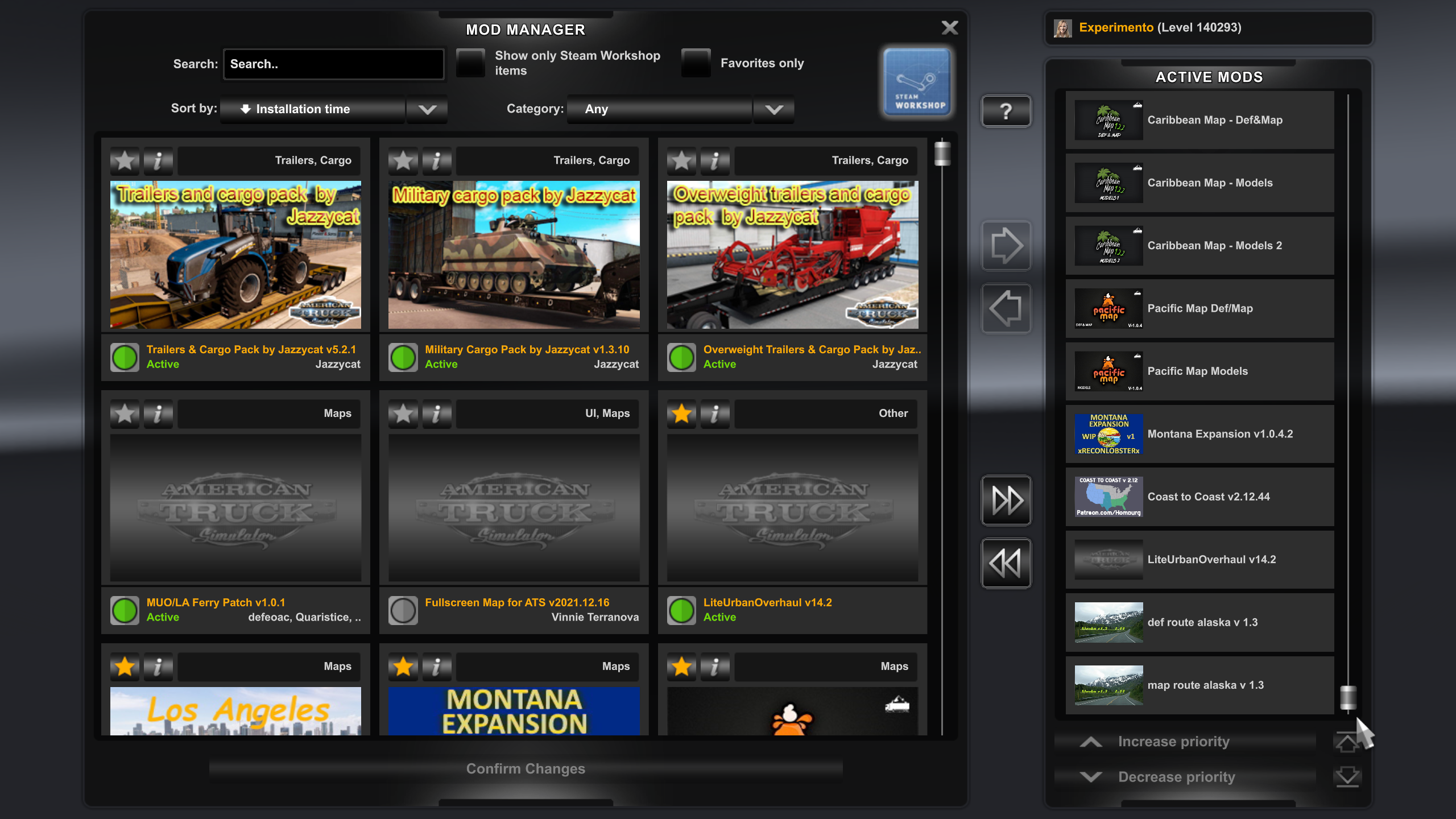Favorite the Military Cargo Pack with star
Screen dimensions: 1456x819
(403, 161)
